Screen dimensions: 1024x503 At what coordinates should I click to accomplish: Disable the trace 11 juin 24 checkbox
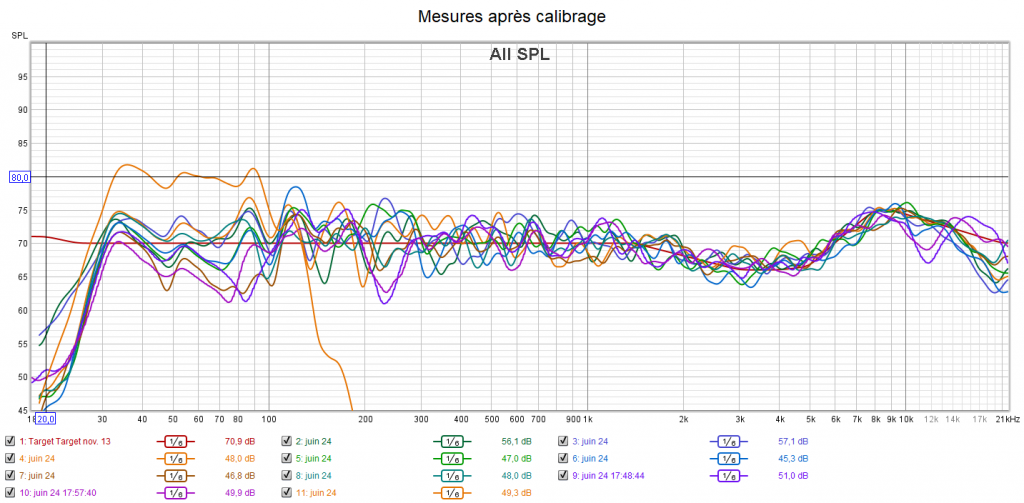coord(287,492)
